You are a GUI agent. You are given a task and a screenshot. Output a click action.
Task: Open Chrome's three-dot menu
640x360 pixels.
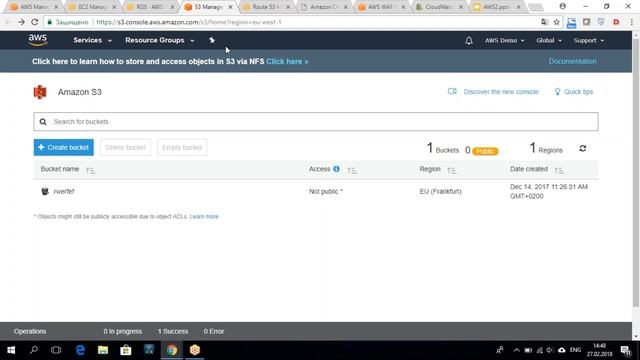(631, 22)
